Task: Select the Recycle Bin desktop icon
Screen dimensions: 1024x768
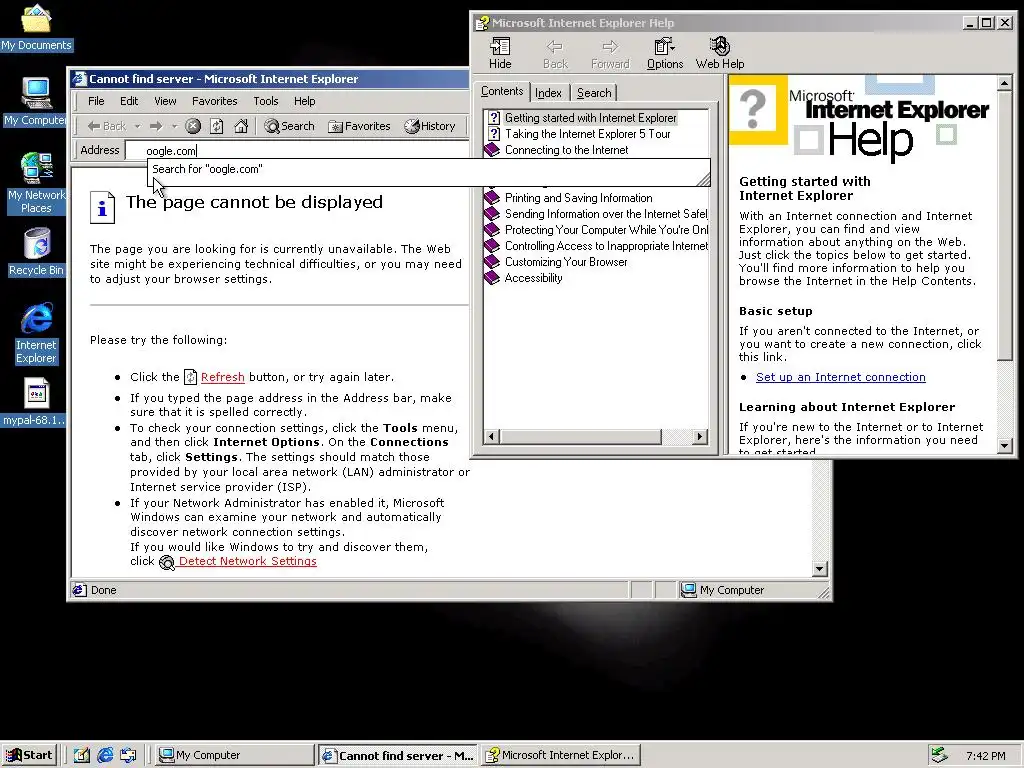Action: tap(36, 252)
